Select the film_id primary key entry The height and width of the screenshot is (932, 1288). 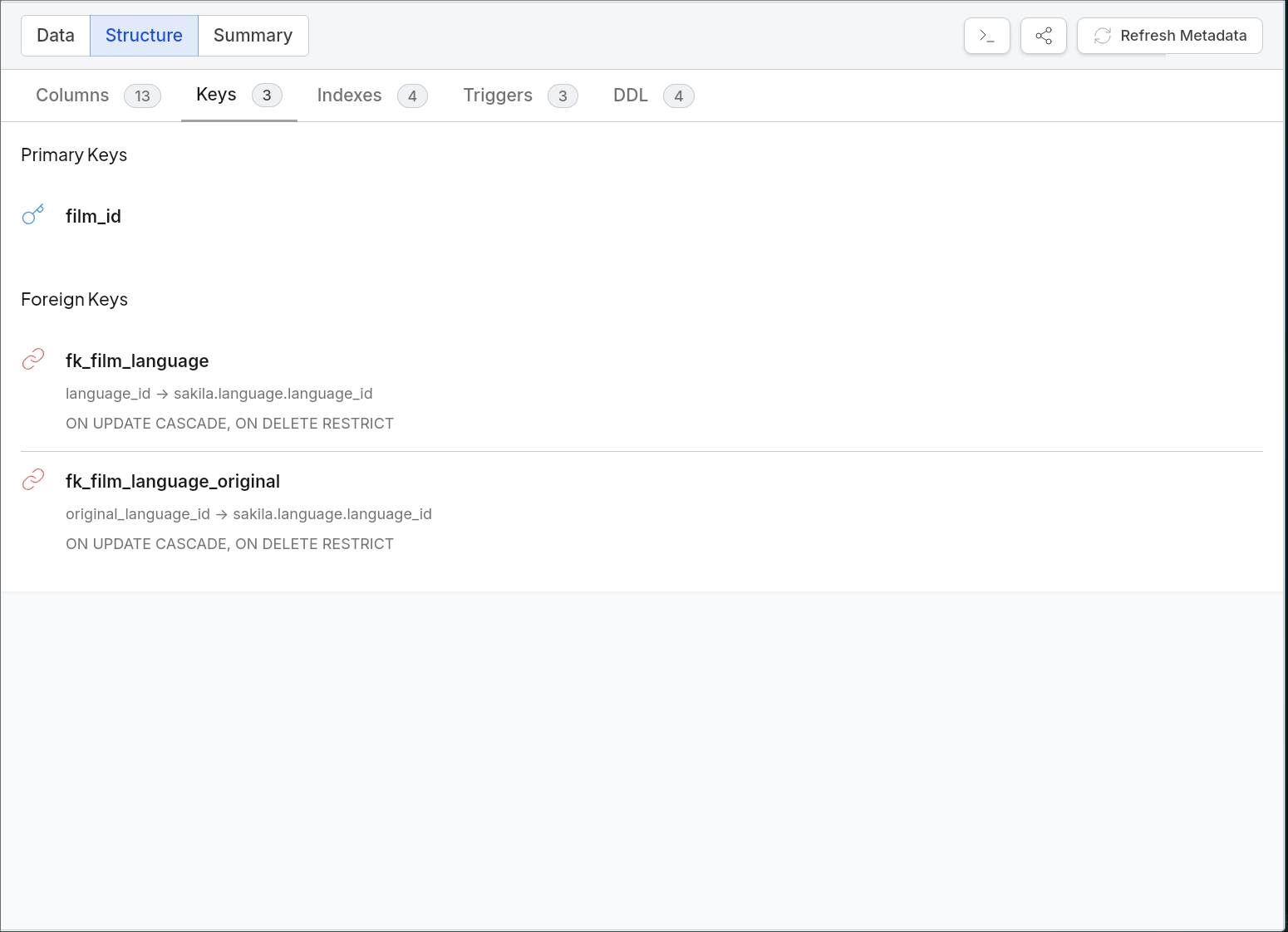coord(93,216)
